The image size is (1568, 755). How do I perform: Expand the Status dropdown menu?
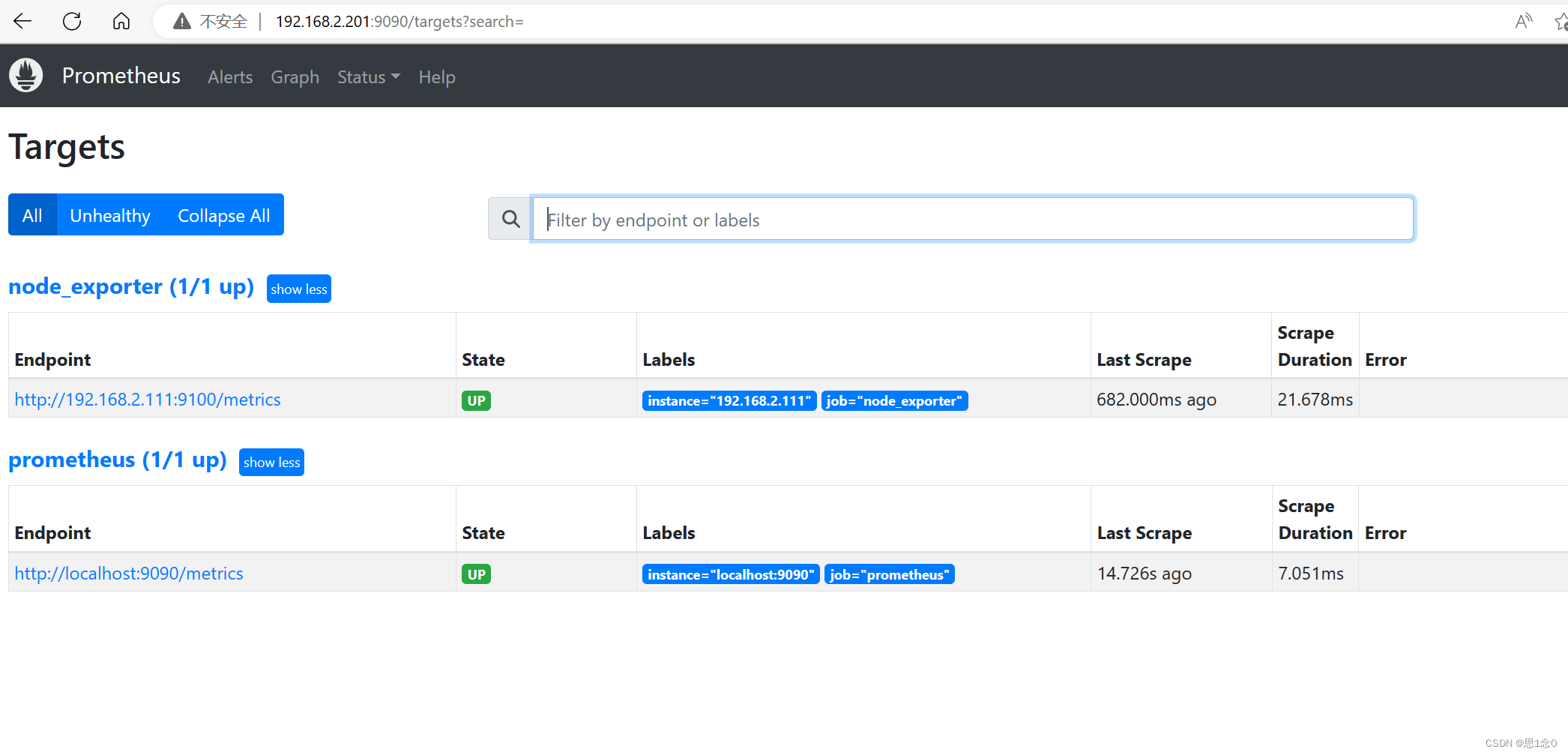[x=369, y=76]
